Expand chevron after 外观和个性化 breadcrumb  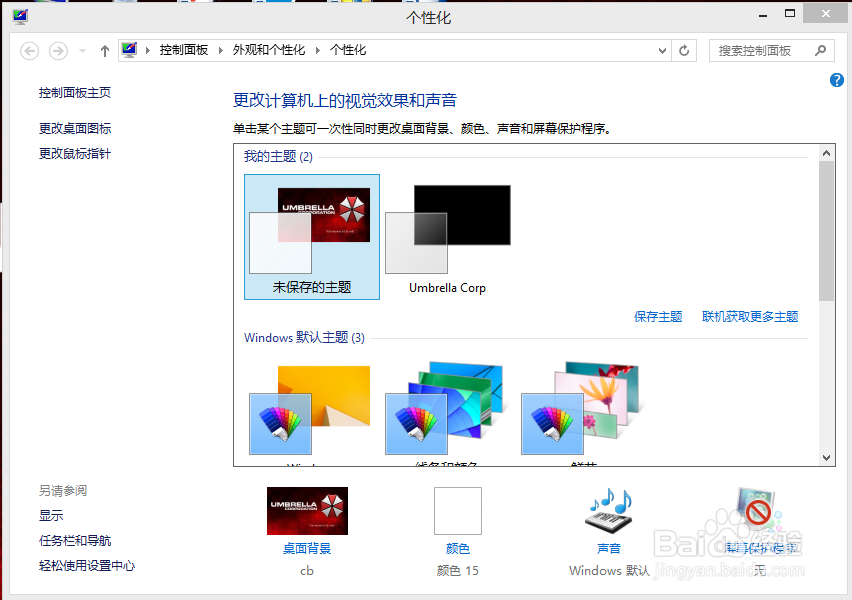click(x=318, y=51)
